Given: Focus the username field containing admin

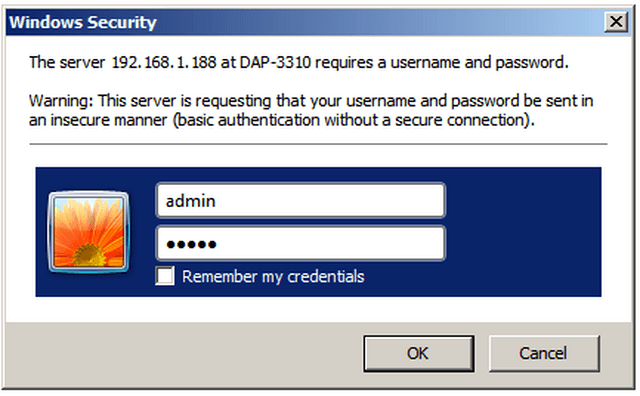Looking at the screenshot, I should click(x=301, y=200).
